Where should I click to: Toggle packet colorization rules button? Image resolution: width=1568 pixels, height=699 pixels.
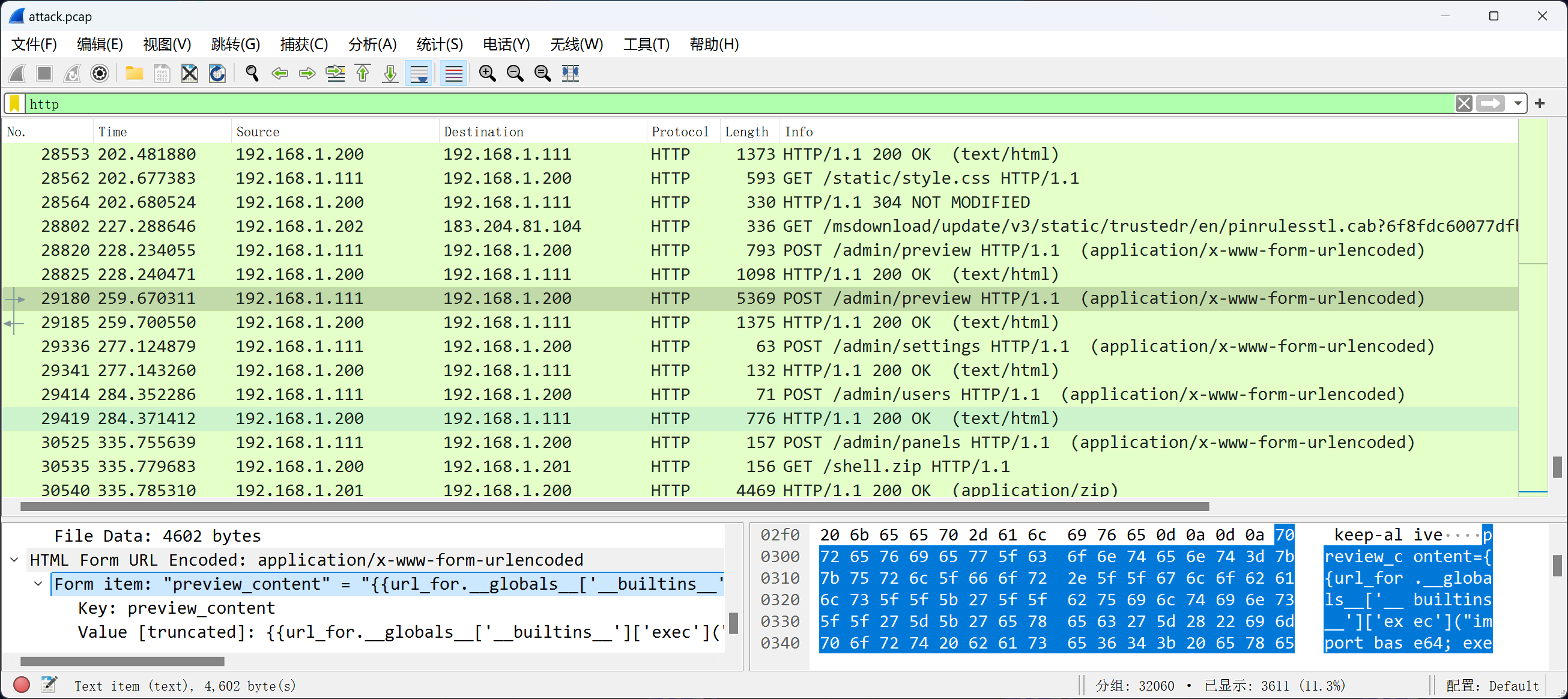[453, 74]
